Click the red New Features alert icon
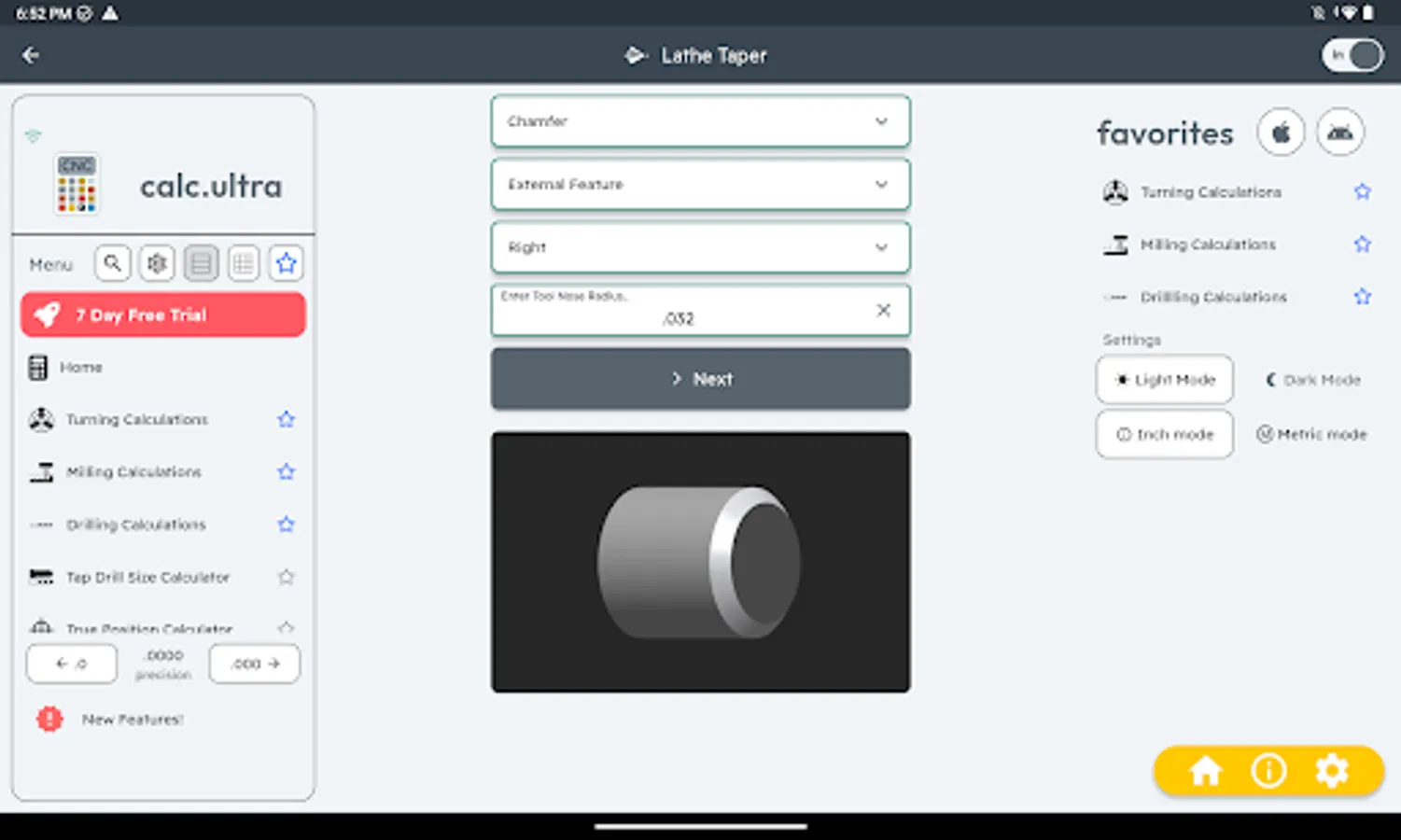Image resolution: width=1401 pixels, height=840 pixels. [49, 720]
